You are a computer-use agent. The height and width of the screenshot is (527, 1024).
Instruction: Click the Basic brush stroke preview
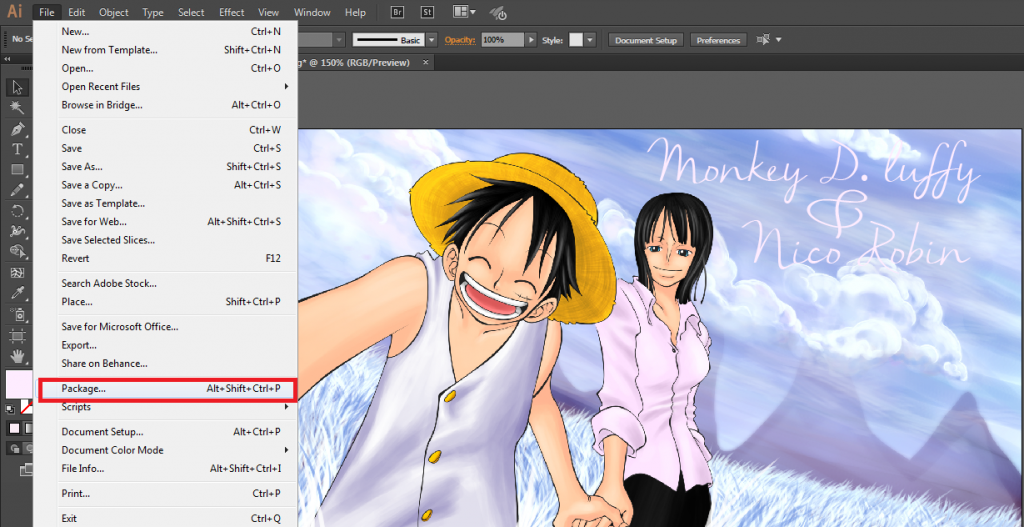pos(389,40)
